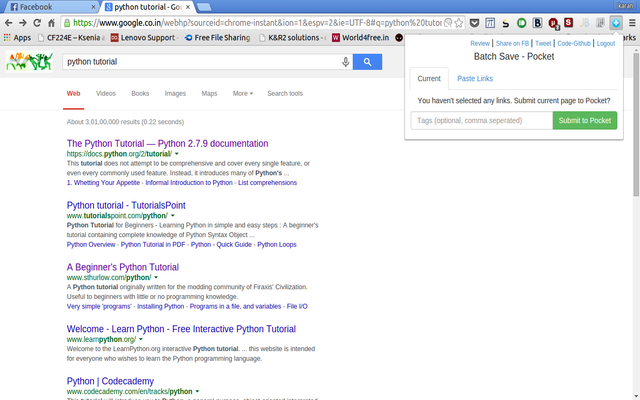
Task: Open the List comprehensions sublink
Action: pos(267,182)
